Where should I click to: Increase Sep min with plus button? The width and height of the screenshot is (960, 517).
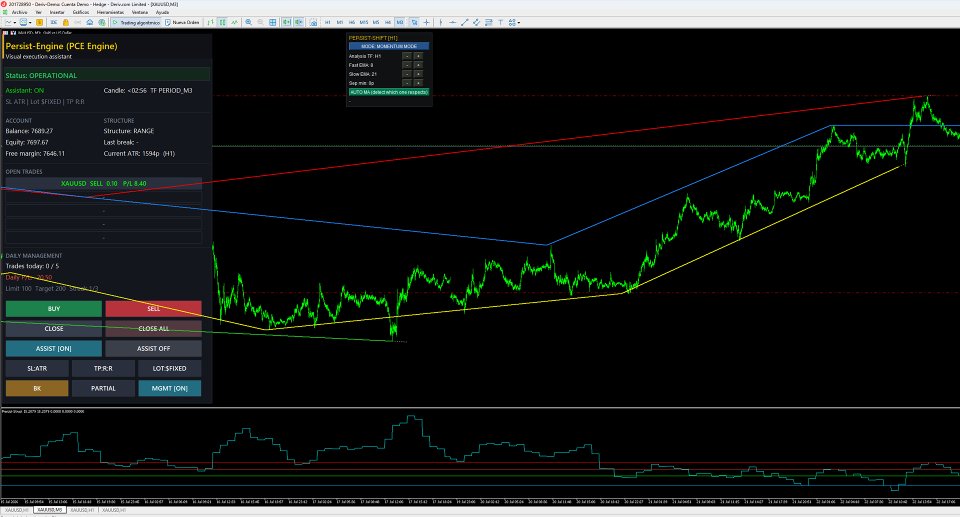tap(418, 83)
